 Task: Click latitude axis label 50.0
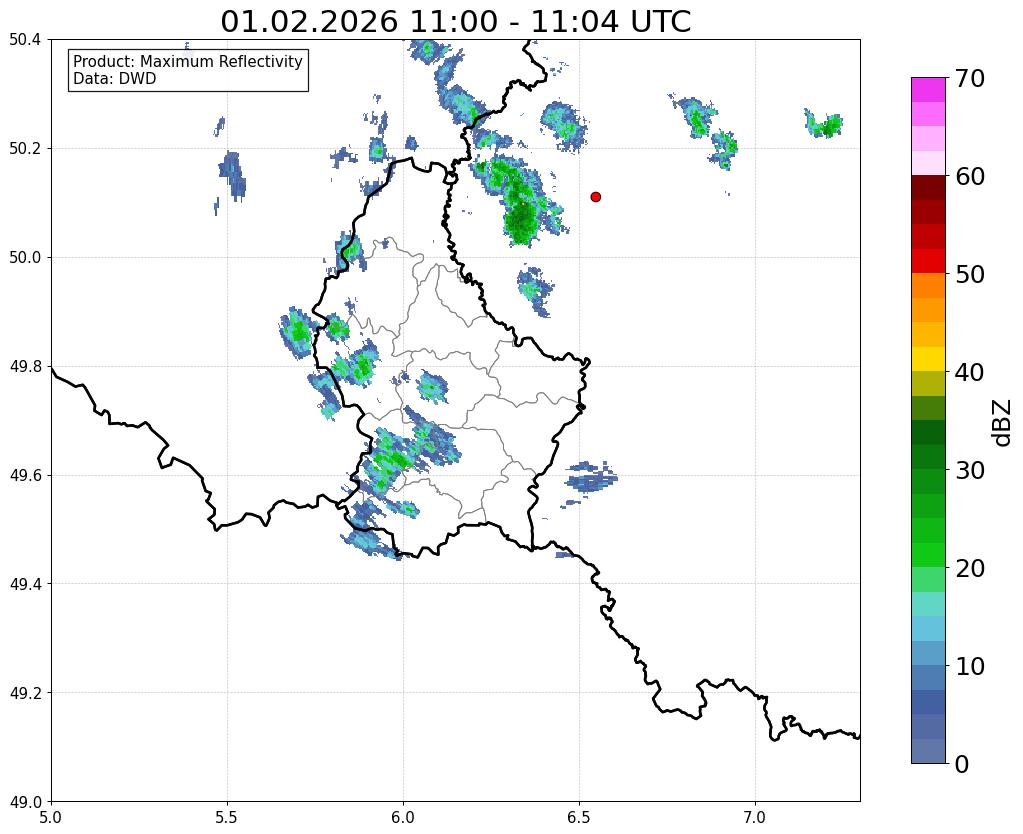point(25,258)
